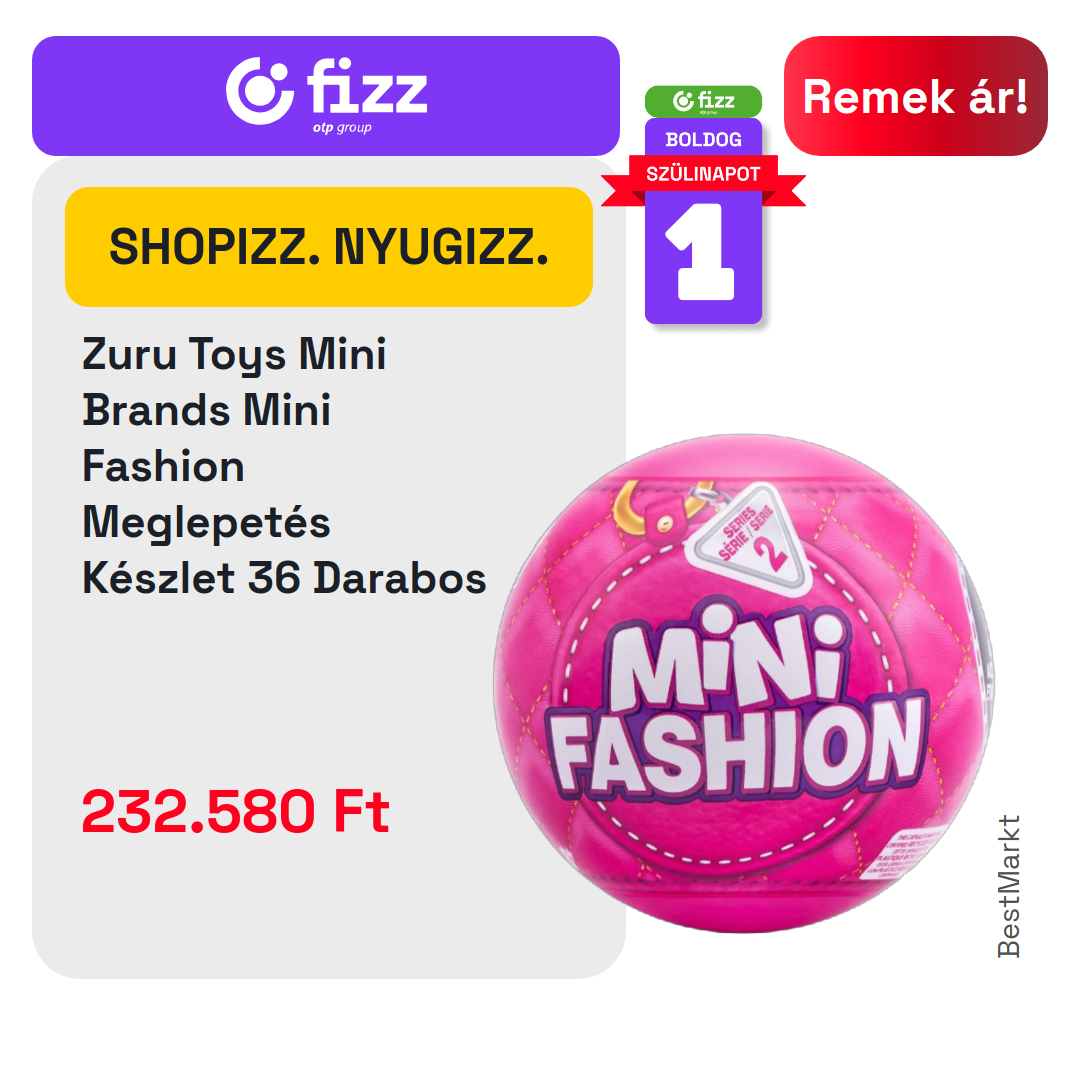1080x1080 pixels.
Task: Click the word Meglepetés in product name
Action: [207, 522]
